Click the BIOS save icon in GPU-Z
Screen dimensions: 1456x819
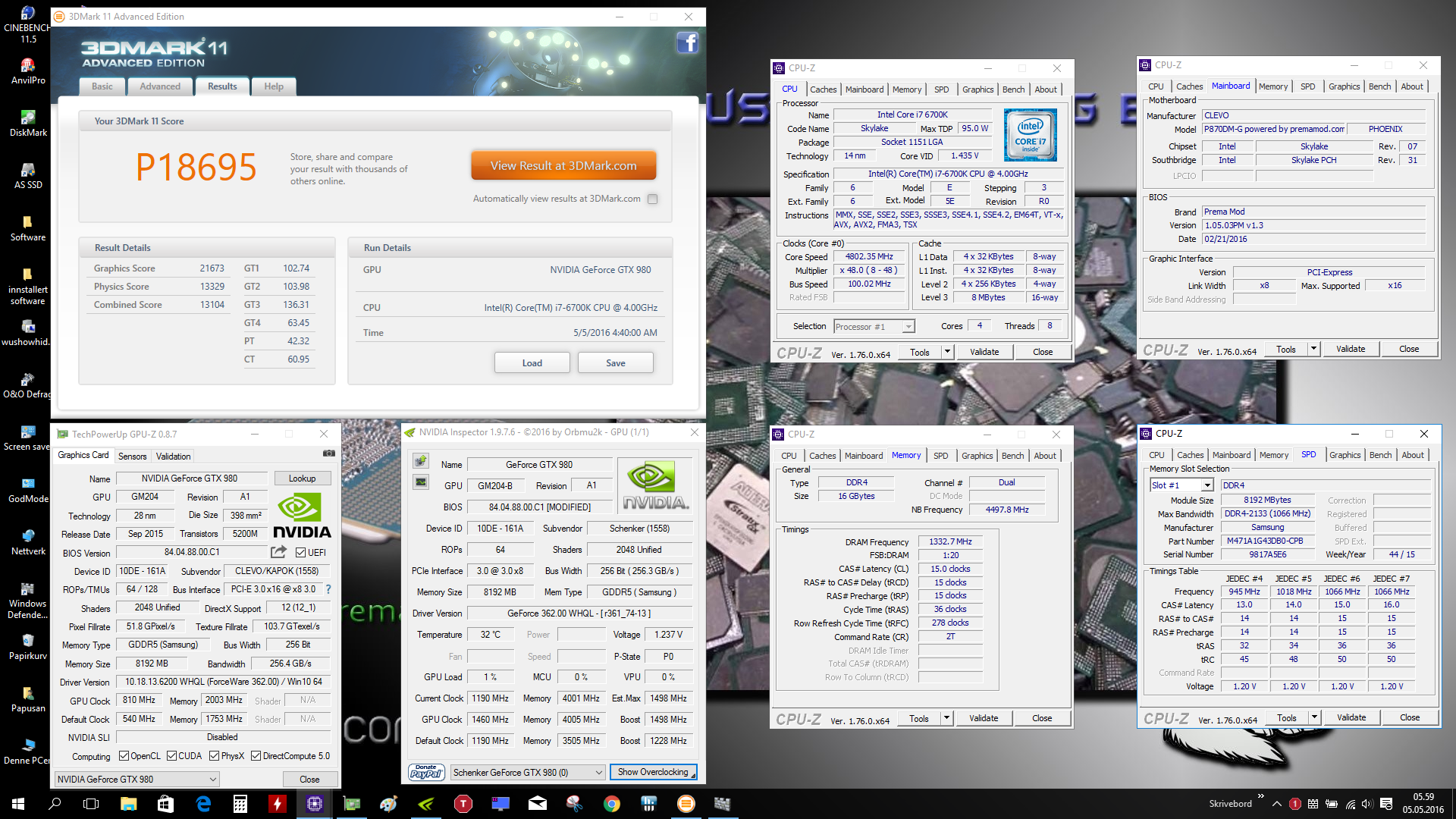[279, 552]
